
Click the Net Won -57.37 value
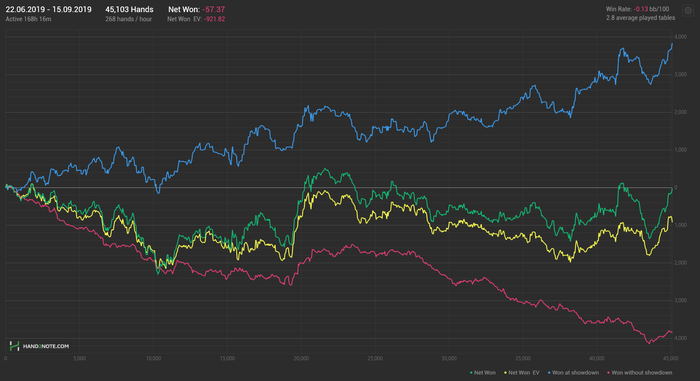pyautogui.click(x=213, y=9)
